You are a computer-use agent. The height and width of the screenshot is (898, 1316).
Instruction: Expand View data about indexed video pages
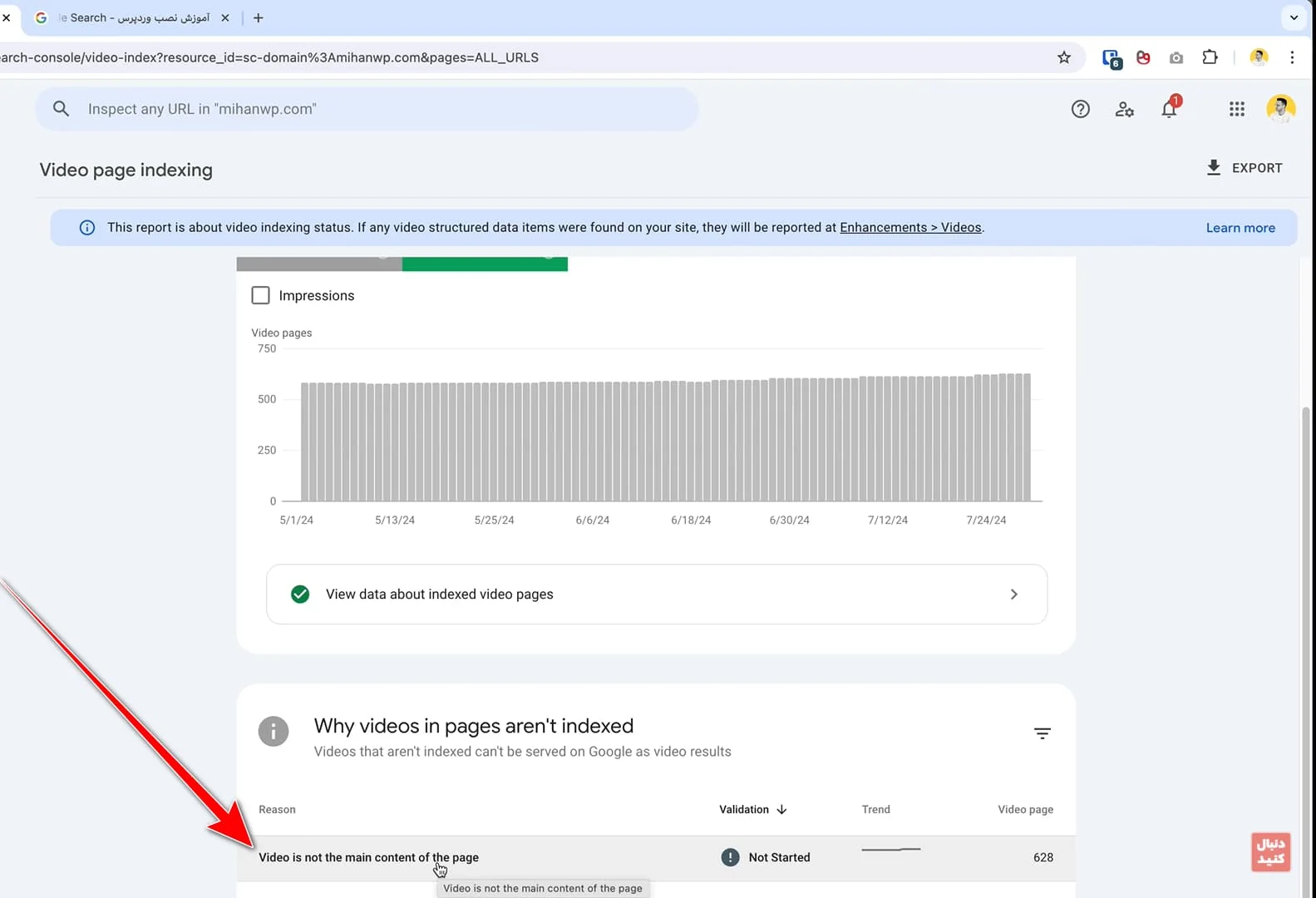[x=656, y=595]
